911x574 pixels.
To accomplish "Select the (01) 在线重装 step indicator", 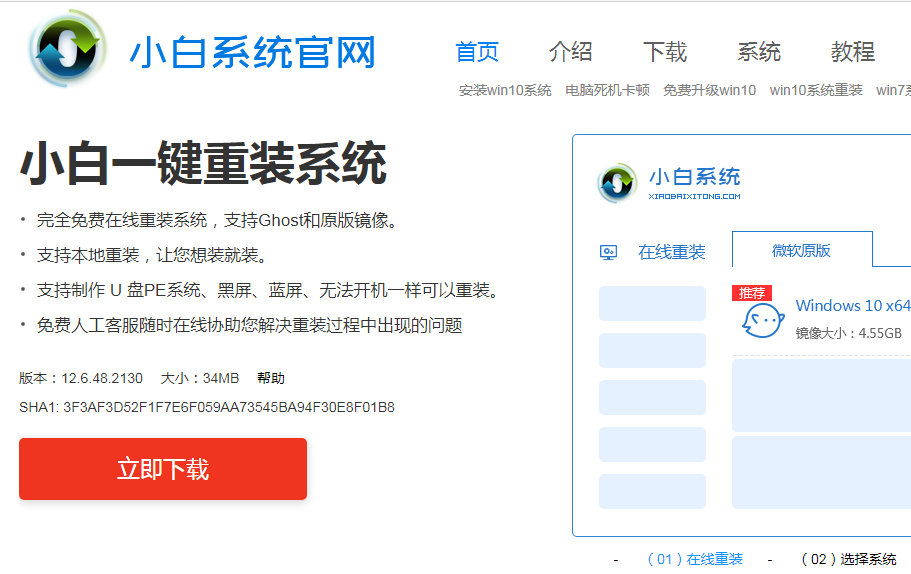I will (x=694, y=559).
